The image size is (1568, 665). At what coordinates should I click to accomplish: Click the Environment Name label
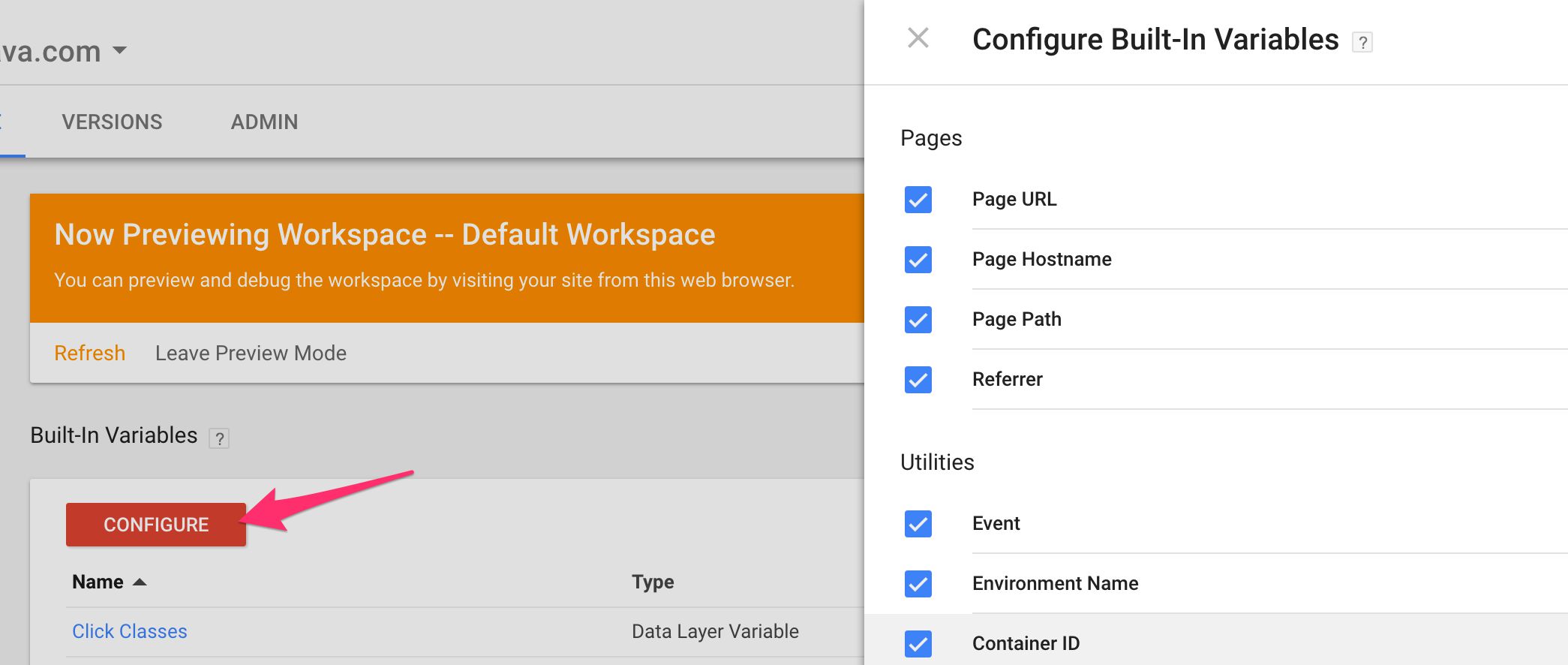click(1056, 583)
